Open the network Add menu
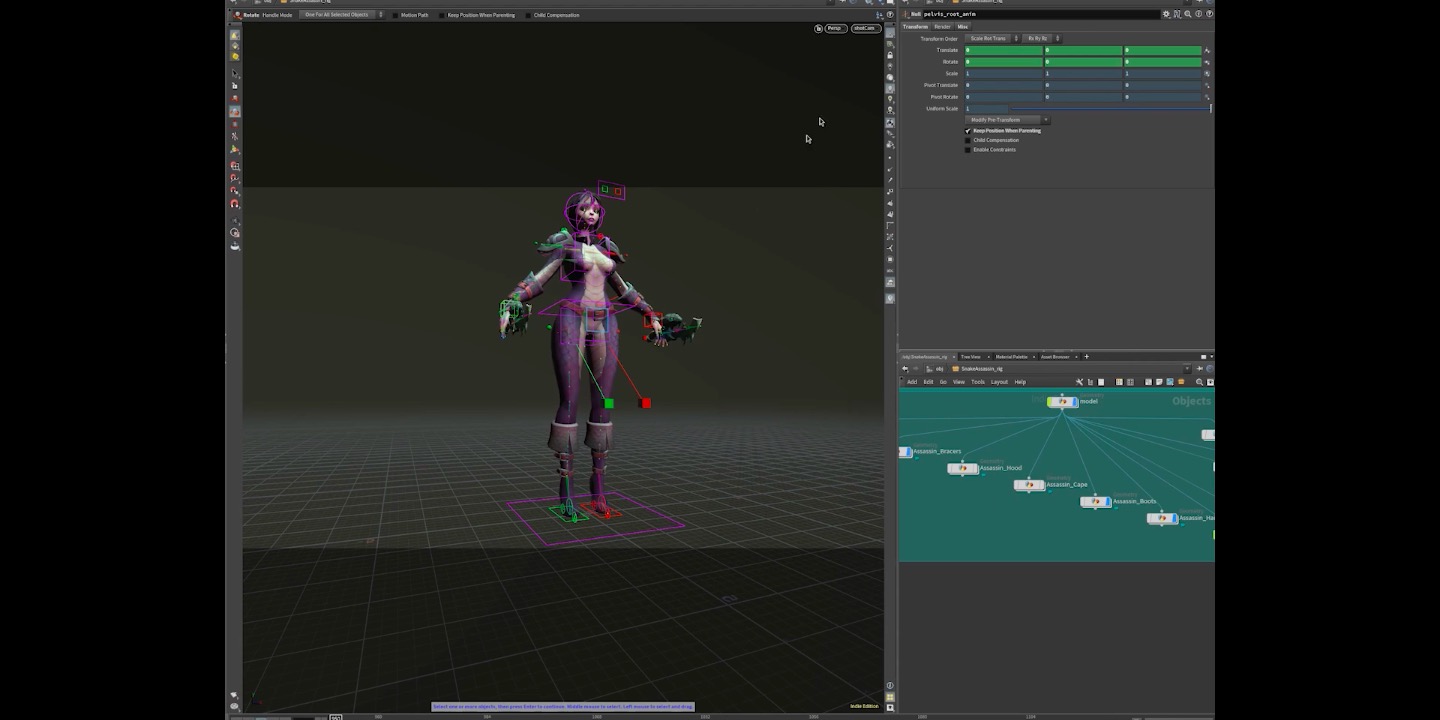 (x=912, y=382)
